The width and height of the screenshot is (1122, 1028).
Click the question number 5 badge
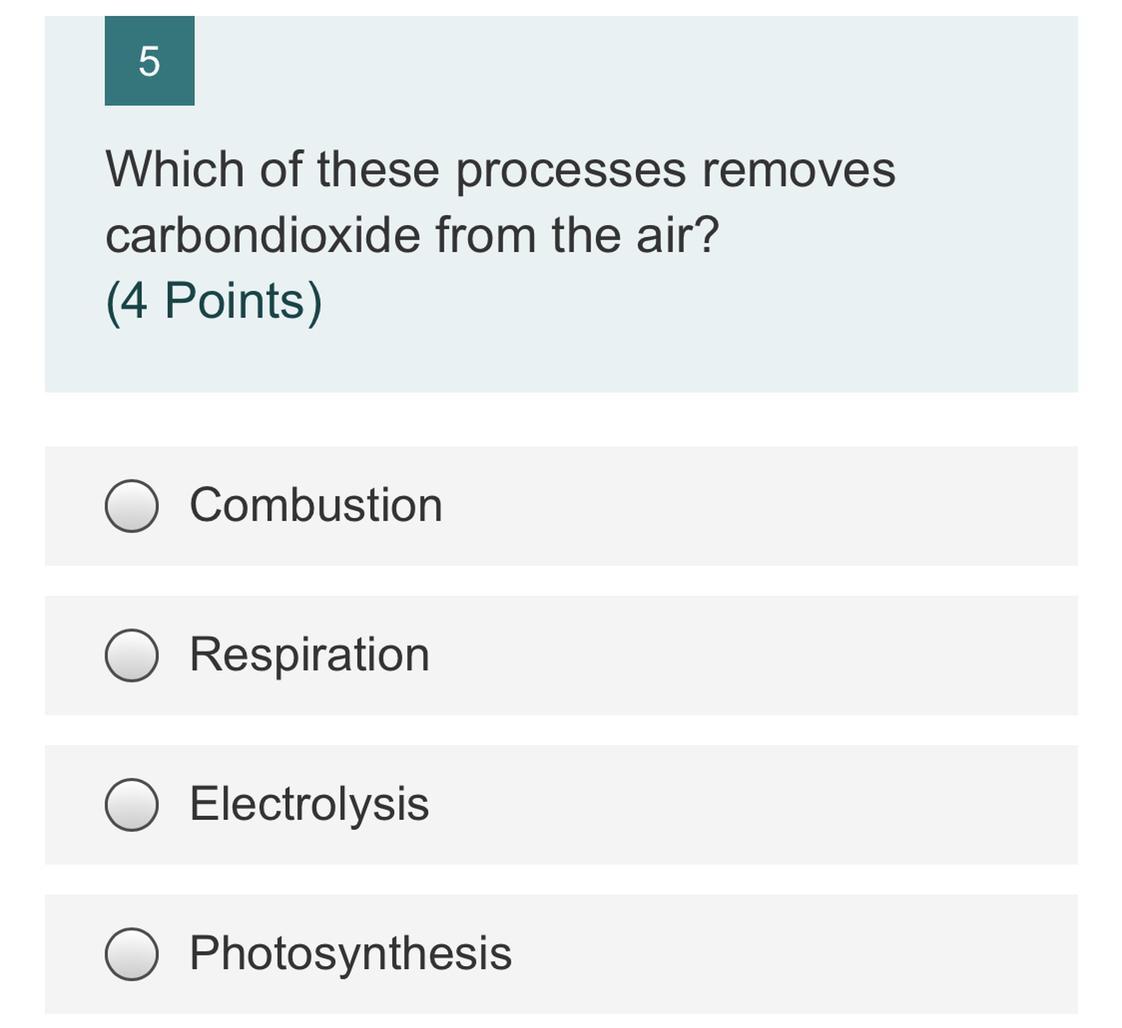coord(150,61)
